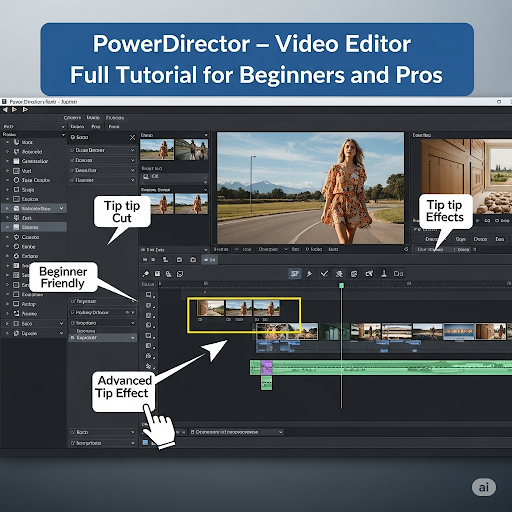
Task: Select the pointer arrow tool in the center timeline toolbar
Action: pyautogui.click(x=309, y=274)
